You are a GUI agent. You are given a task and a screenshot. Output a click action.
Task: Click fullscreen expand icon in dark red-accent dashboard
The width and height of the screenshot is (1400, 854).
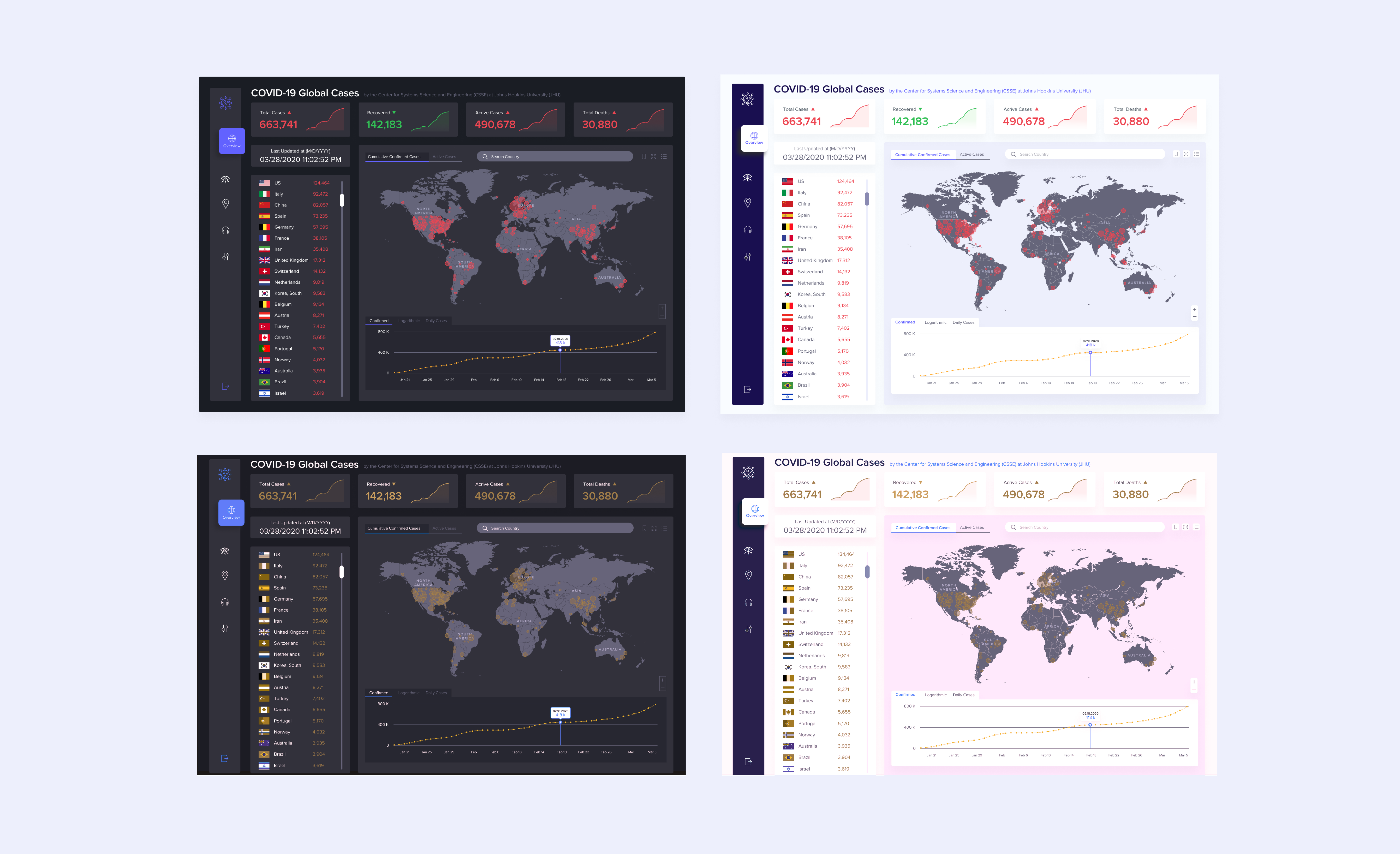[653, 157]
